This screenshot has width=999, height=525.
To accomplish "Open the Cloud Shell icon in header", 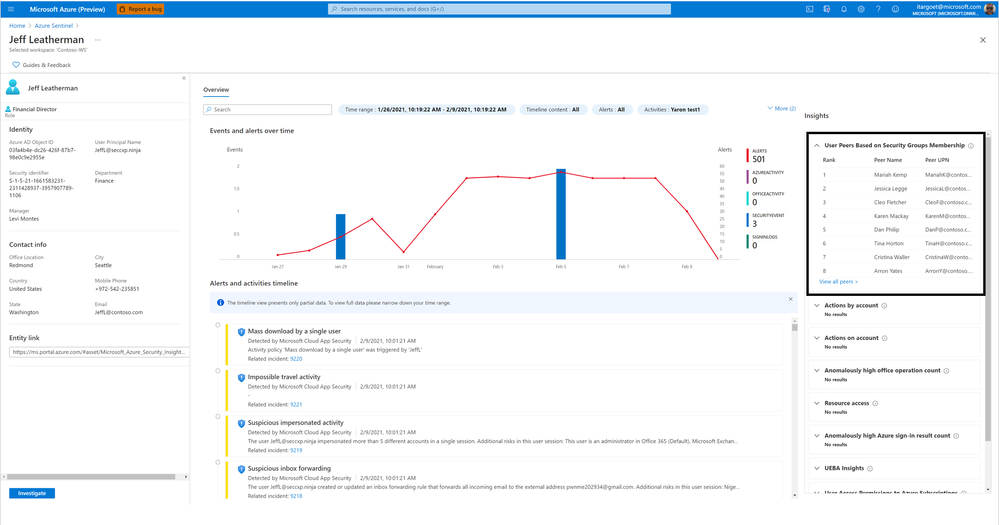I will coord(810,9).
